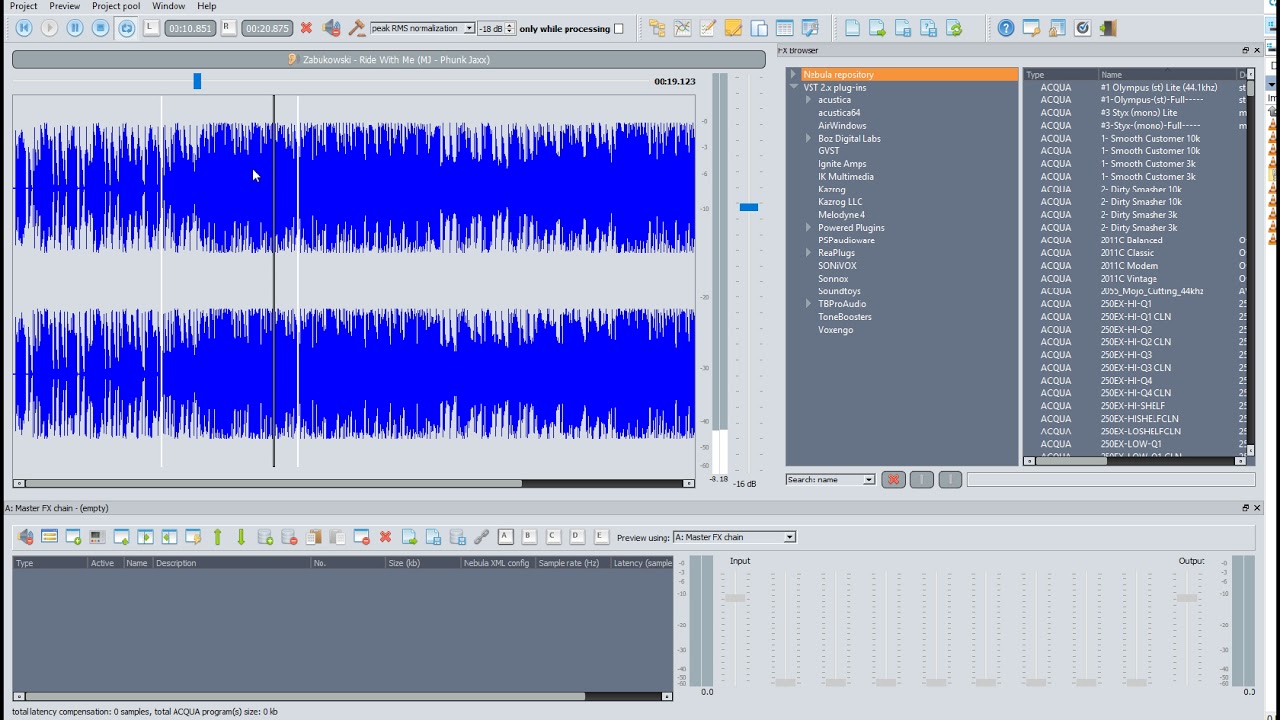Set the right R selection marker
Image resolution: width=1280 pixels, height=720 pixels.
pyautogui.click(x=228, y=28)
